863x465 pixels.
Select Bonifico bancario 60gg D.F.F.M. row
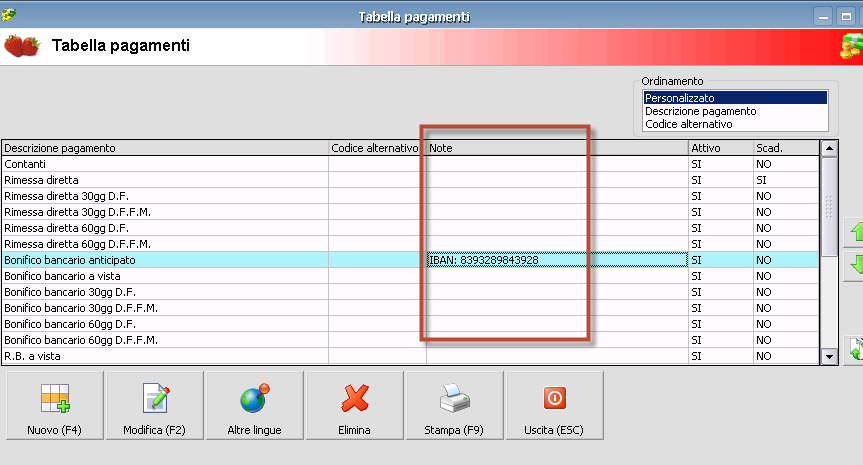[x=410, y=340]
